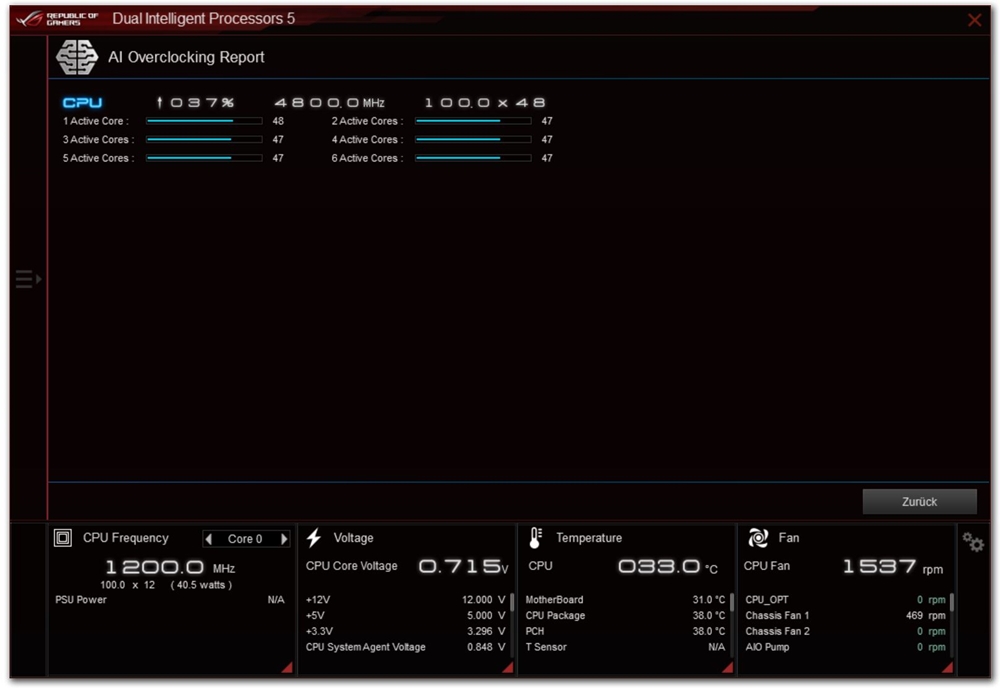Click the 3 Active Cores ratio bar
This screenshot has width=1000, height=688.
pyautogui.click(x=204, y=139)
